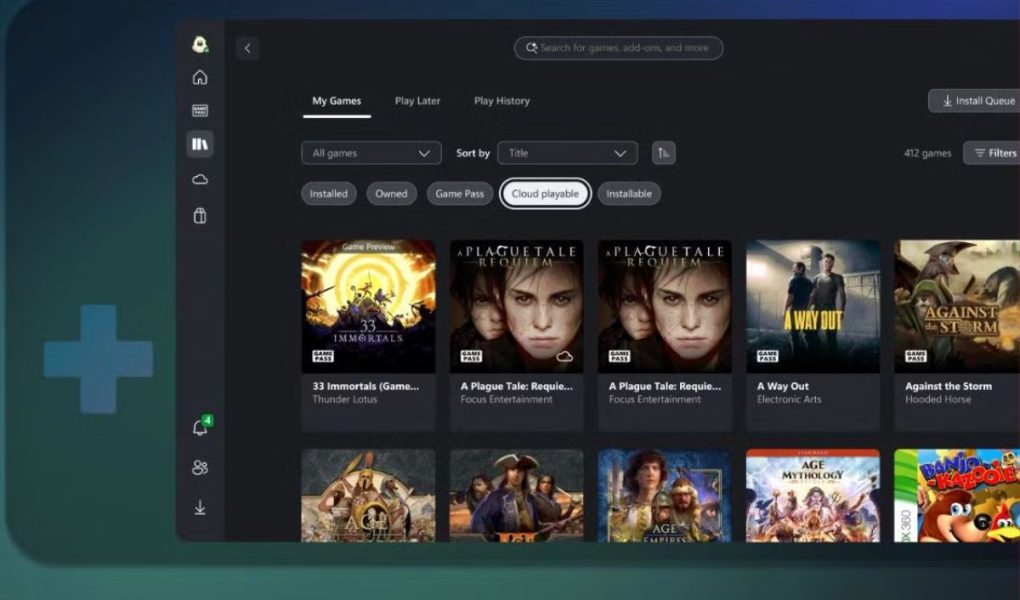Click the 'Hooded Horse' publisher text
The height and width of the screenshot is (600, 1020).
coord(938,400)
